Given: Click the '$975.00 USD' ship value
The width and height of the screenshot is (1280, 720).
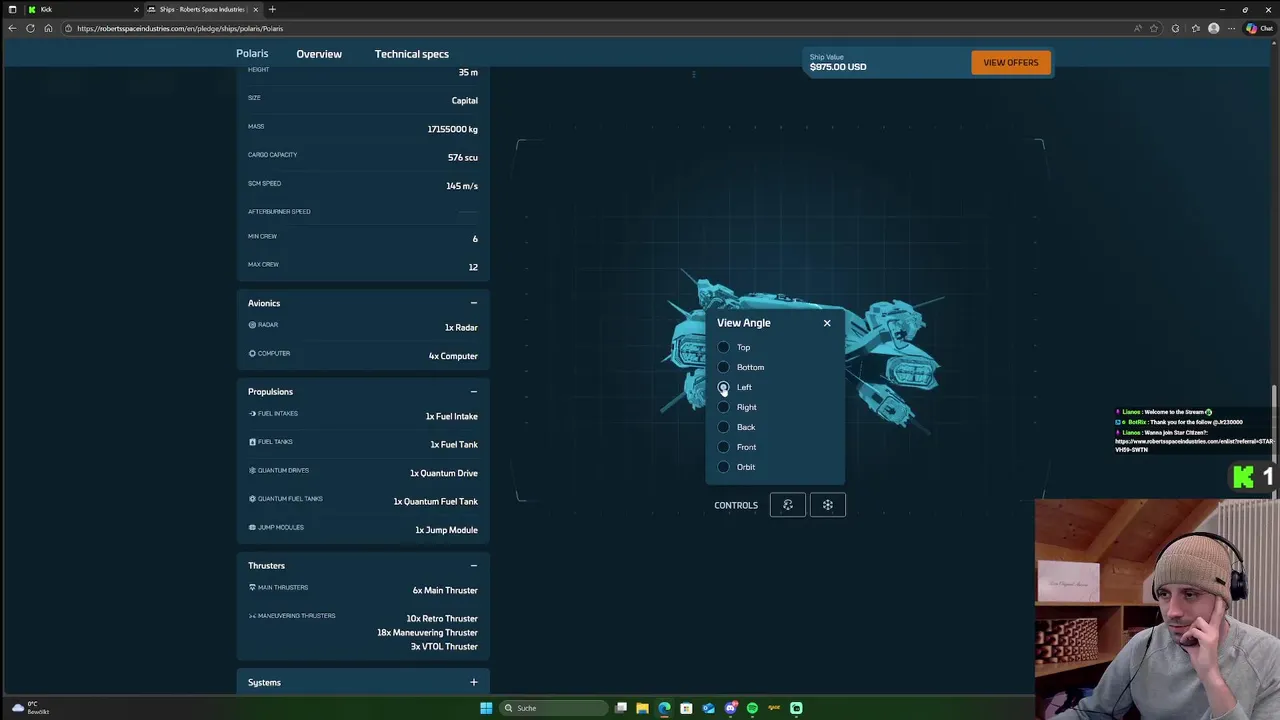Looking at the screenshot, I should 838,67.
